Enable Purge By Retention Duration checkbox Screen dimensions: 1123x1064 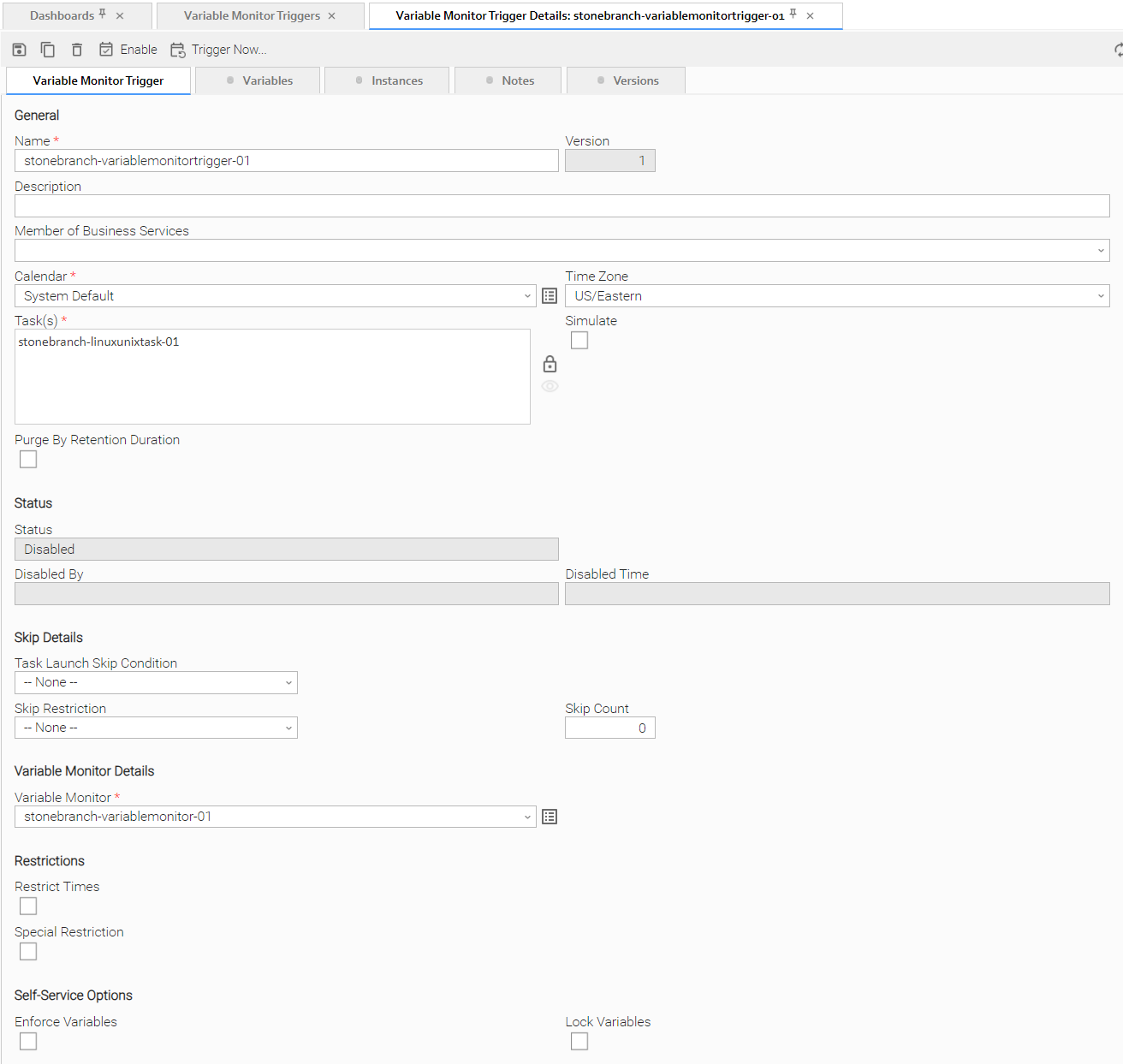tap(28, 460)
